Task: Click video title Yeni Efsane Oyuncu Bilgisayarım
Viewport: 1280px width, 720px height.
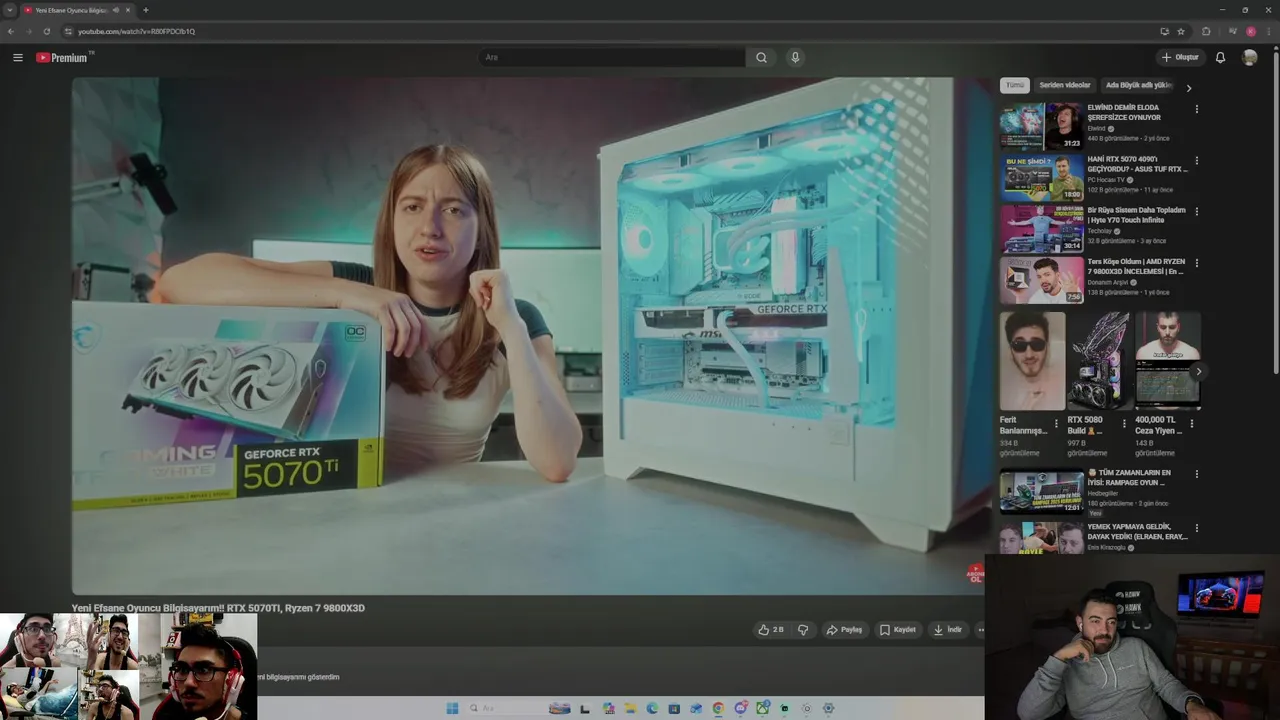Action: 218,608
